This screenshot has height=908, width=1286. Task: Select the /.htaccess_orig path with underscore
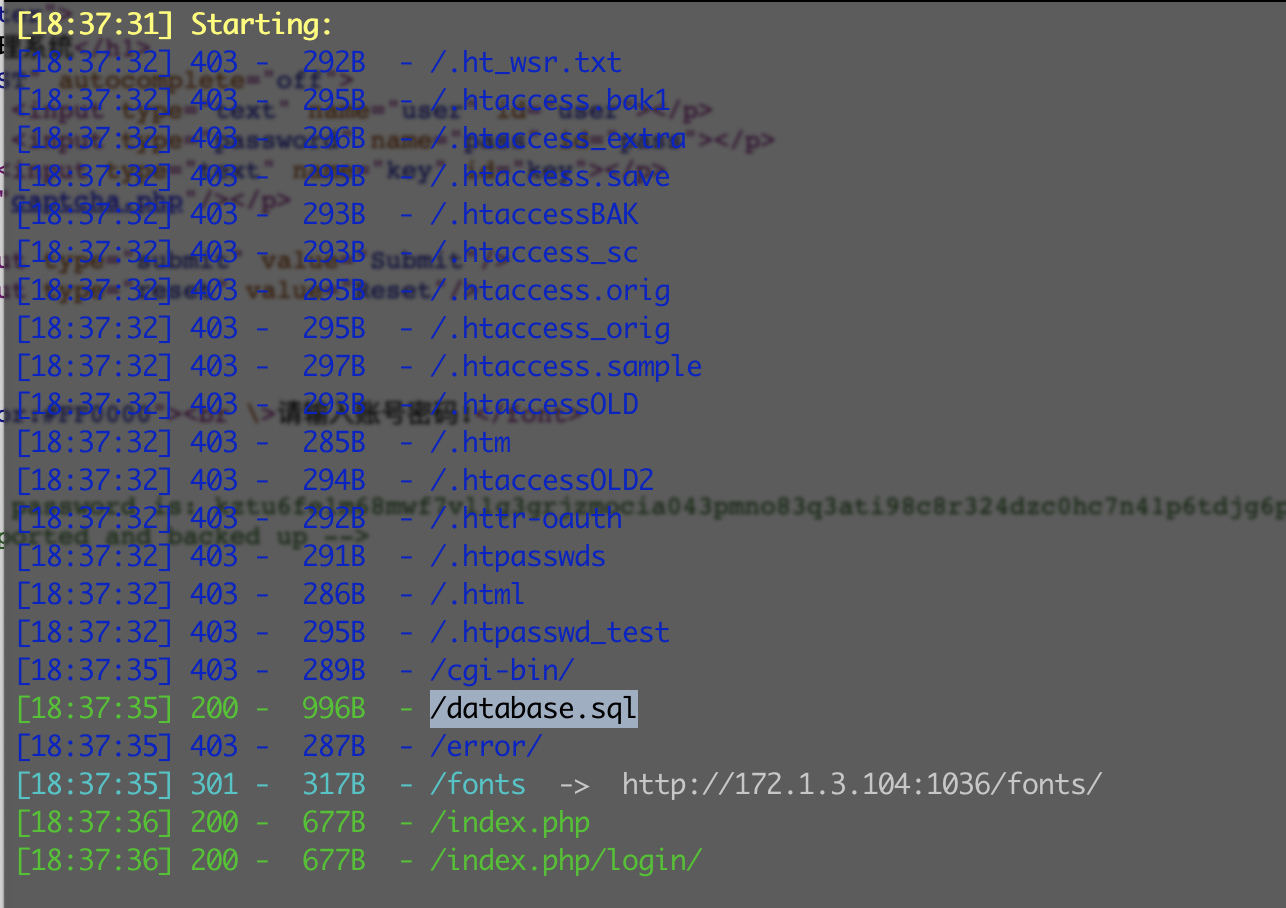550,329
